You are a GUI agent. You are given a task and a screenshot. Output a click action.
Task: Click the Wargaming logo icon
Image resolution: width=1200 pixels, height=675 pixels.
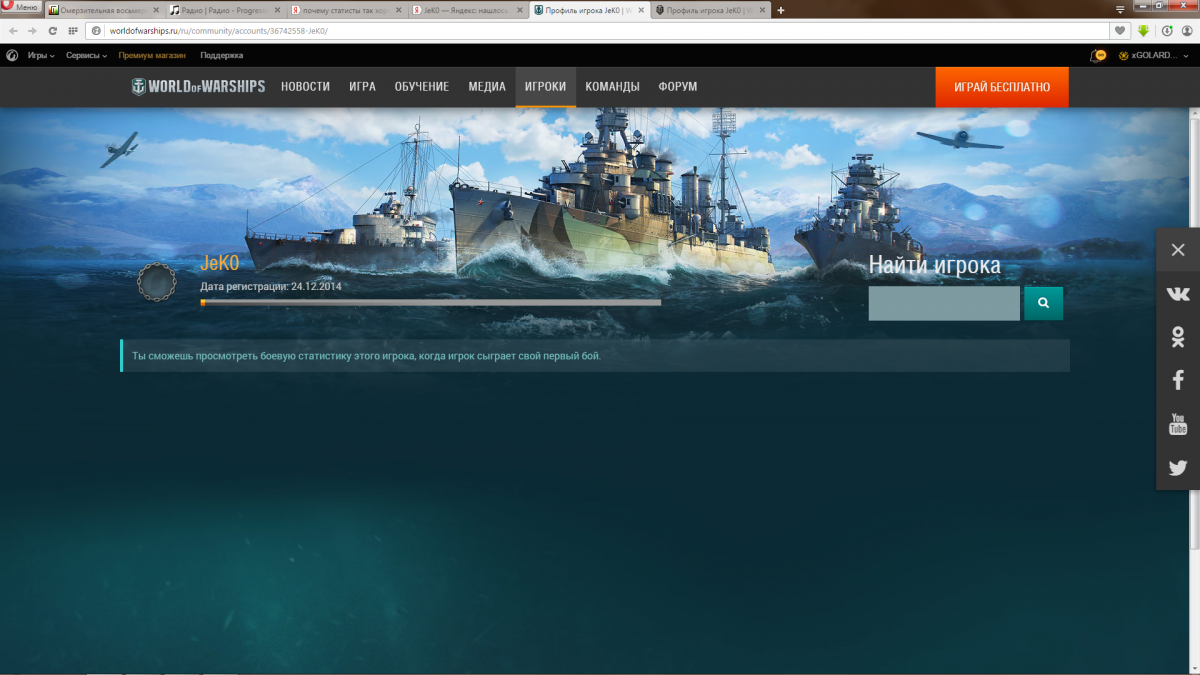click(x=12, y=56)
